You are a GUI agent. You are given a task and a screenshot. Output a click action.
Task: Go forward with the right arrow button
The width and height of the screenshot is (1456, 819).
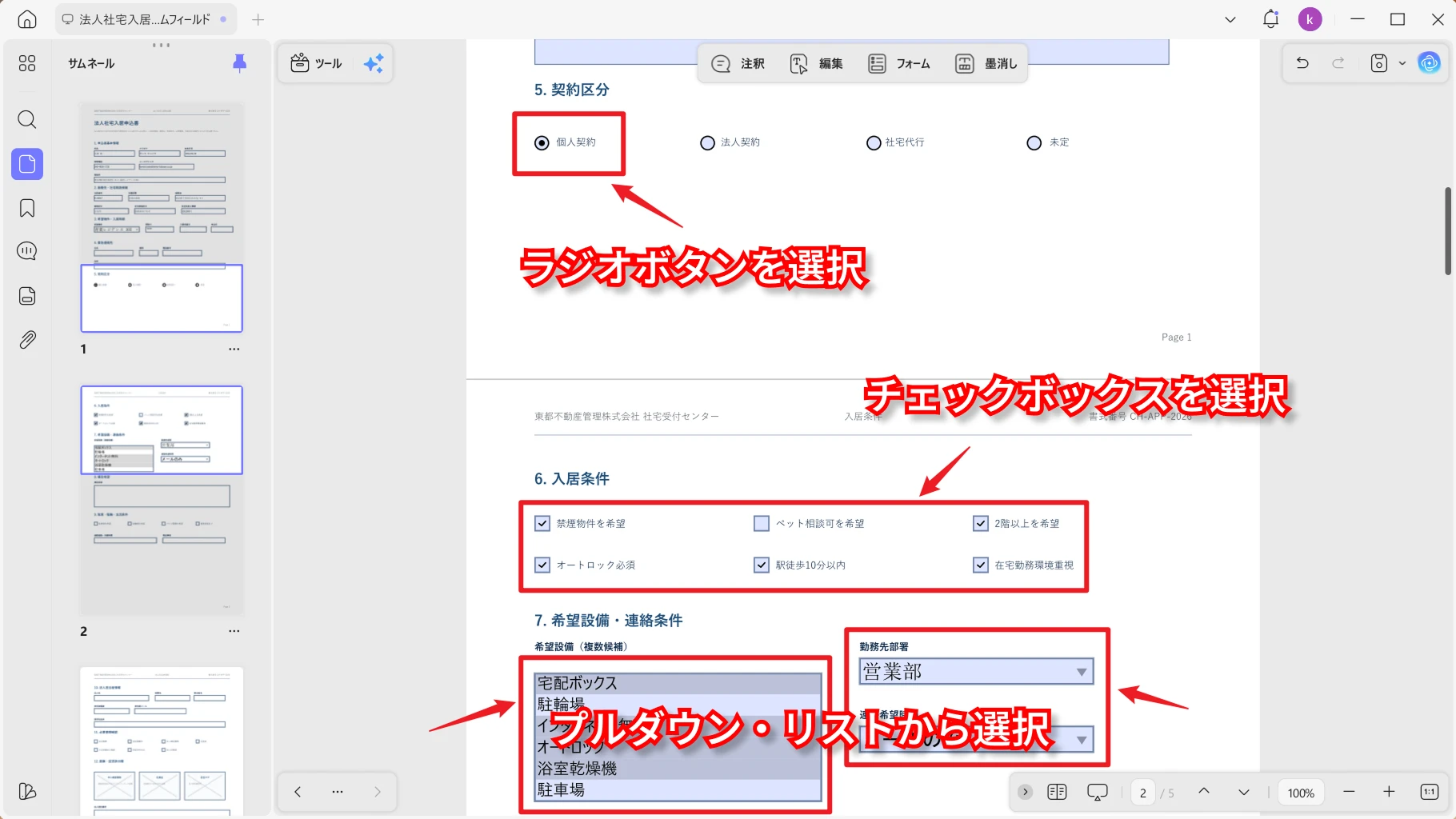(x=378, y=792)
